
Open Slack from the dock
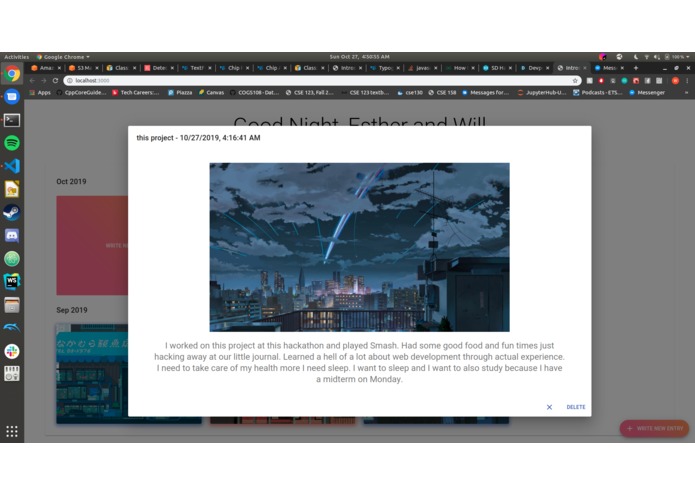pyautogui.click(x=12, y=351)
